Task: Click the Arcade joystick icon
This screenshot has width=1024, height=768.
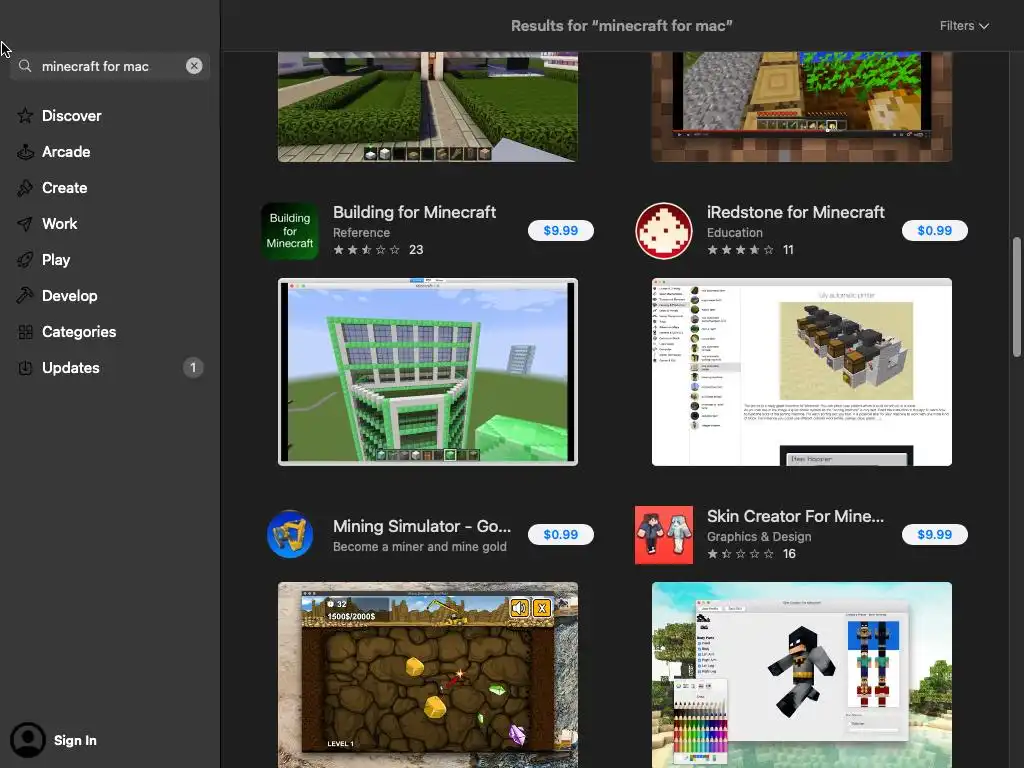Action: 25,152
